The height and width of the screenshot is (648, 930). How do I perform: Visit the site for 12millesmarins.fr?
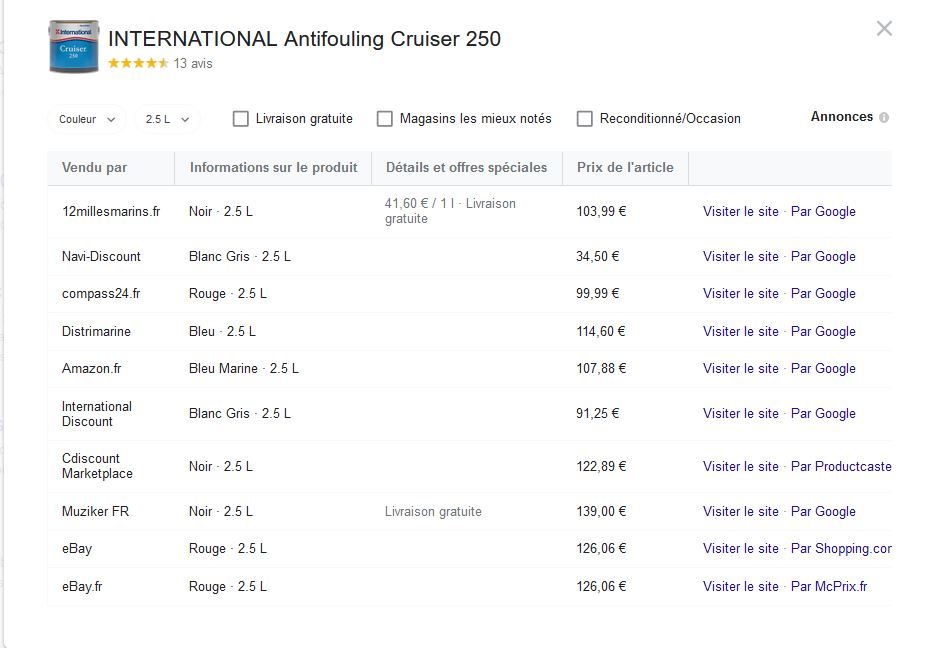click(740, 212)
